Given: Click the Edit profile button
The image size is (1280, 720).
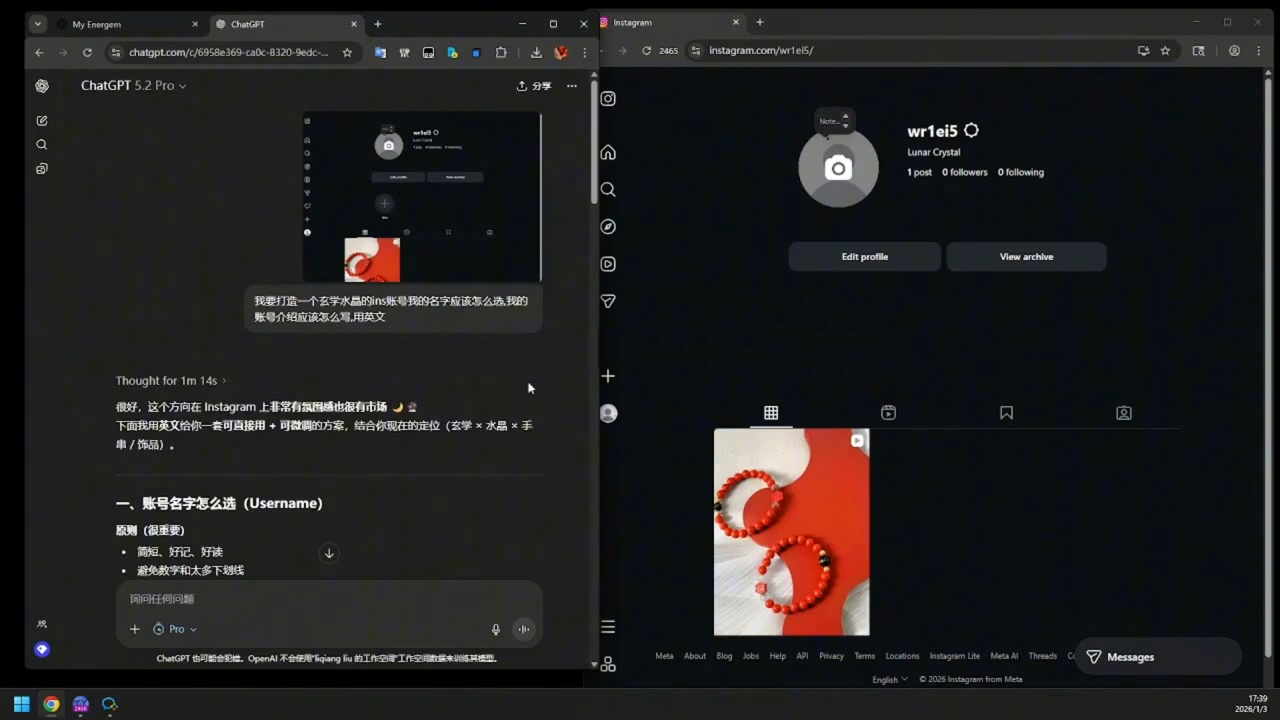Looking at the screenshot, I should (864, 257).
